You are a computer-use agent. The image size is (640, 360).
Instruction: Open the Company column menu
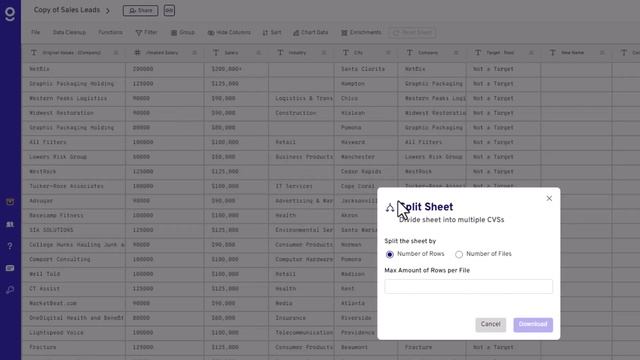(x=456, y=53)
